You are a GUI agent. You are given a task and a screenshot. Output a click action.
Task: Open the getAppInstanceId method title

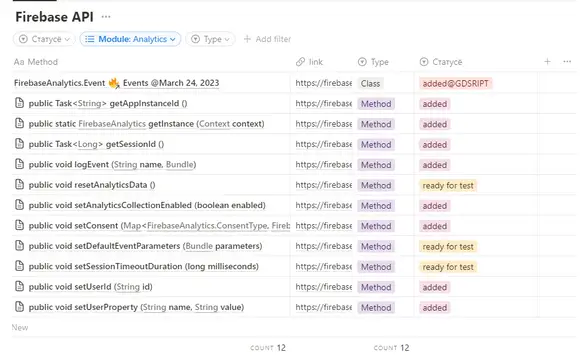click(x=108, y=103)
